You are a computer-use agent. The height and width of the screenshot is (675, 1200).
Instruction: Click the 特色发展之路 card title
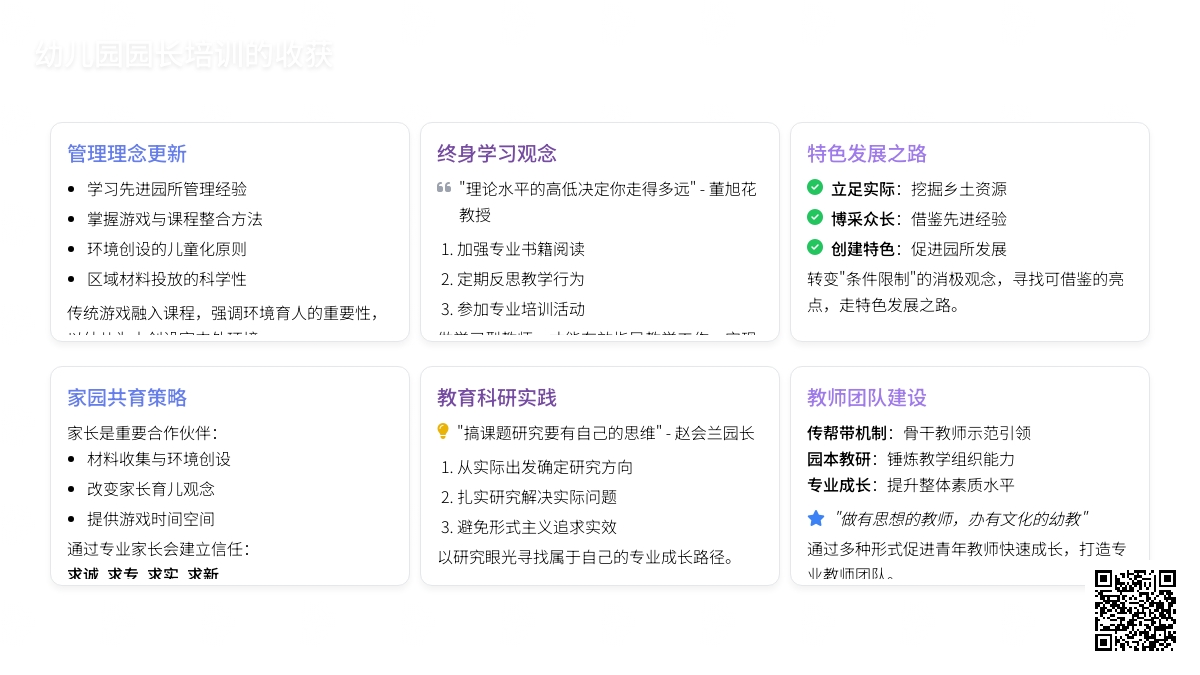click(867, 154)
